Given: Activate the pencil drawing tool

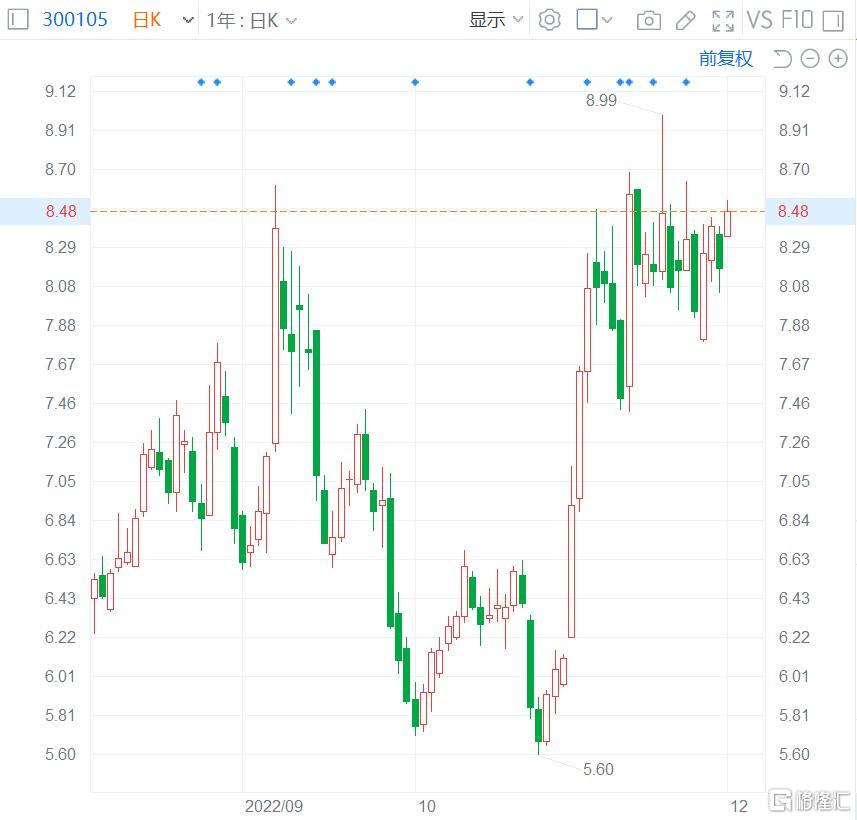Looking at the screenshot, I should [x=685, y=21].
